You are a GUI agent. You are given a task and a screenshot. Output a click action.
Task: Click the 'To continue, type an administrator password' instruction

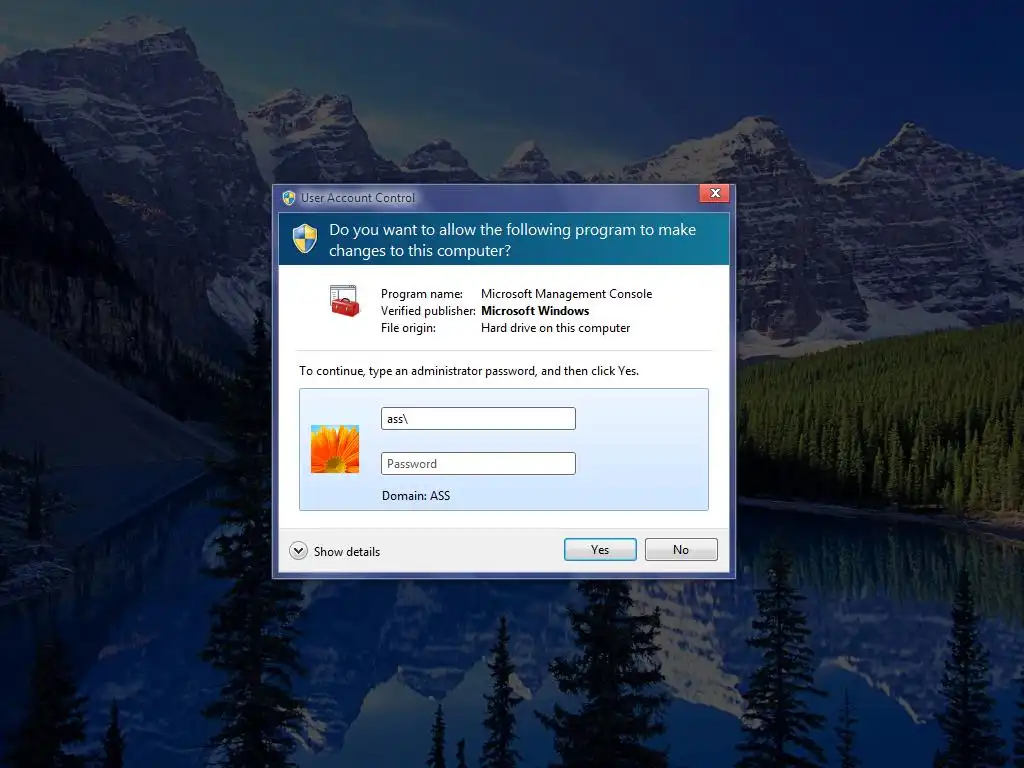(x=469, y=371)
